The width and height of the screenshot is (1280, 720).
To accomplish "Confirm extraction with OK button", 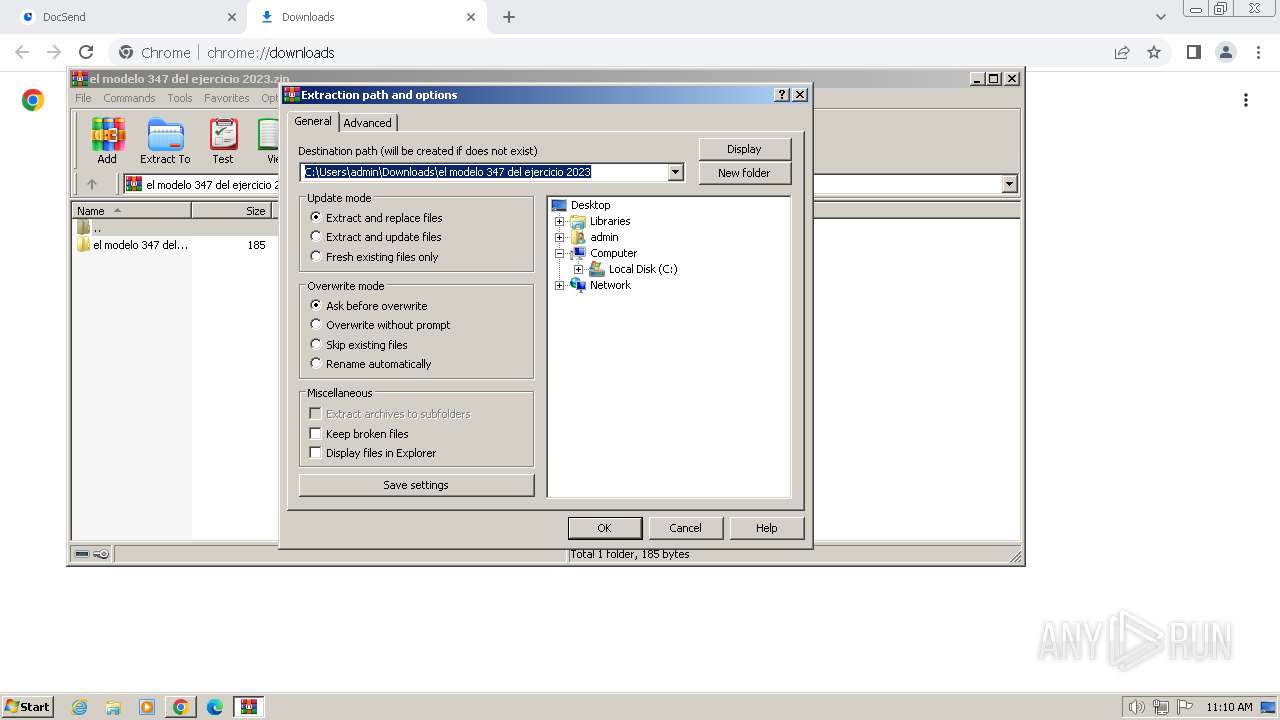I will pos(604,528).
